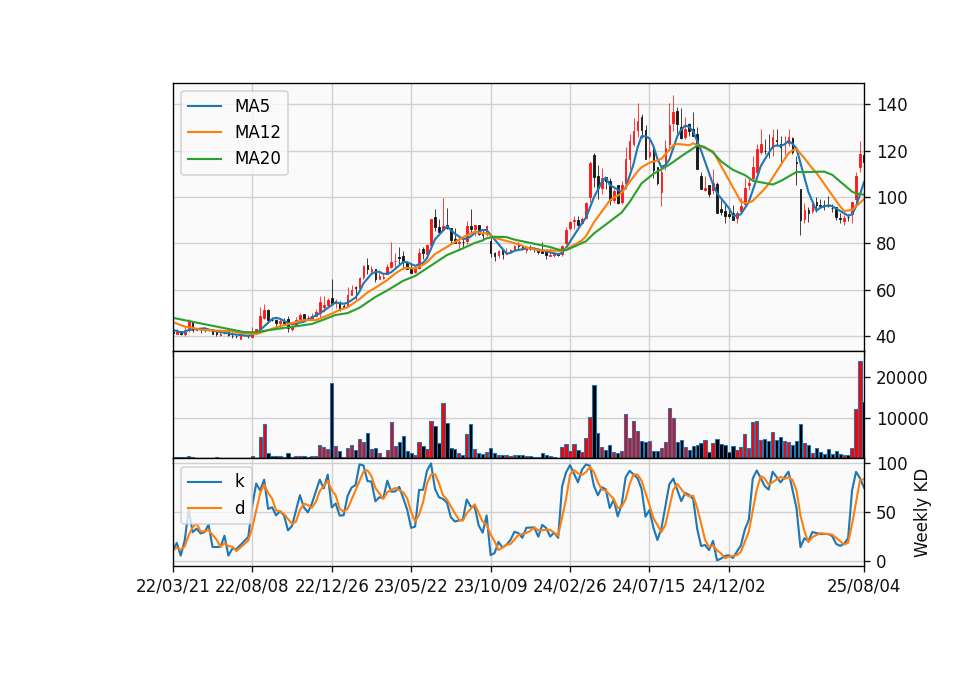The height and width of the screenshot is (690, 960).
Task: Select the 22/12/26 date label
Action: pyautogui.click(x=332, y=586)
